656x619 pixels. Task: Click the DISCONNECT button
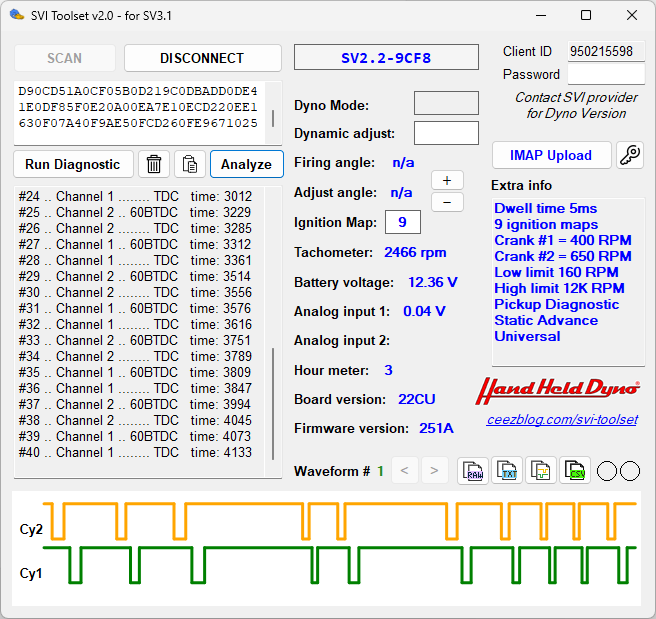tap(202, 58)
